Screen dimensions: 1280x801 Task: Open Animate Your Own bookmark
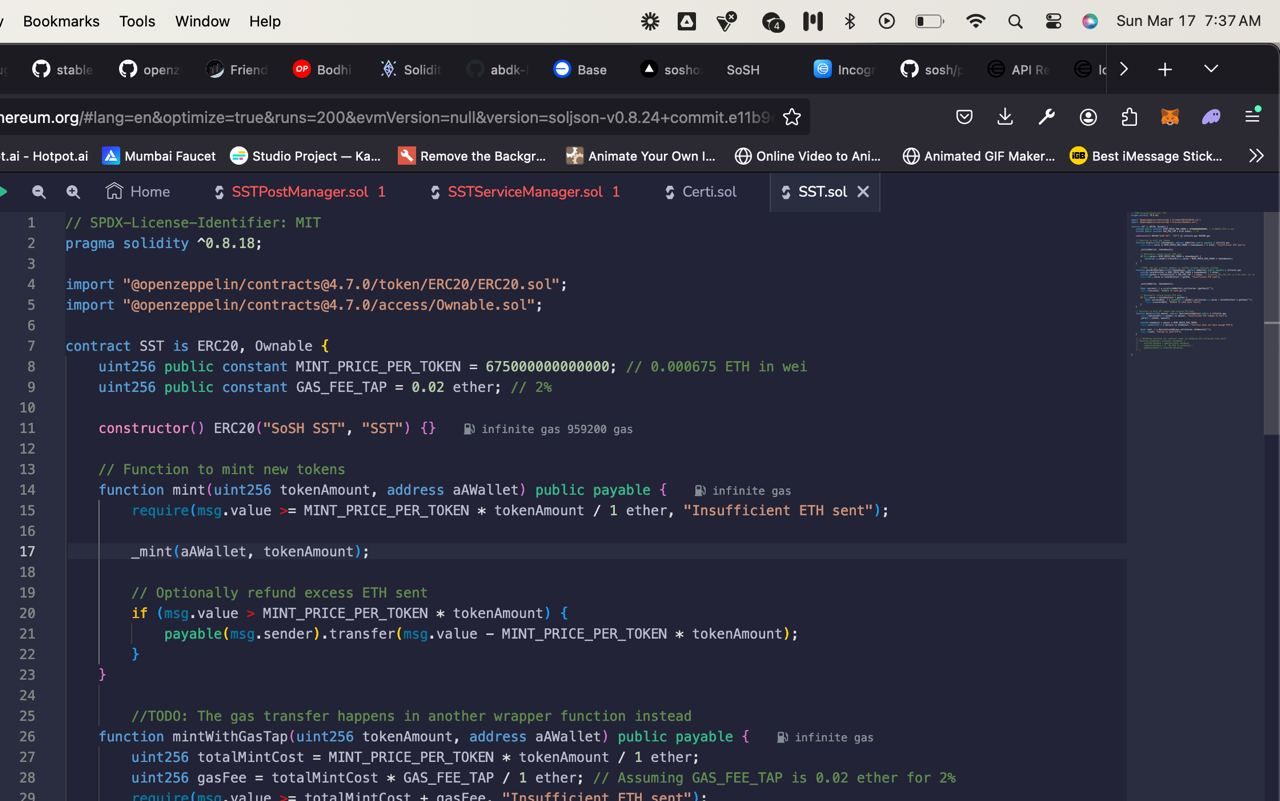coord(641,156)
